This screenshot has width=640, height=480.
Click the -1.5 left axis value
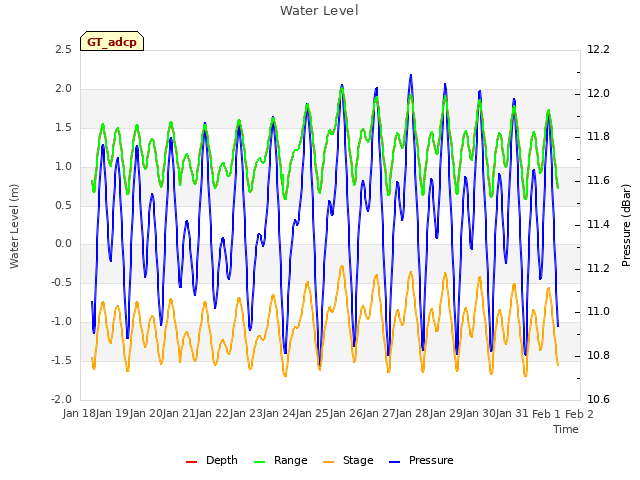tap(61, 360)
